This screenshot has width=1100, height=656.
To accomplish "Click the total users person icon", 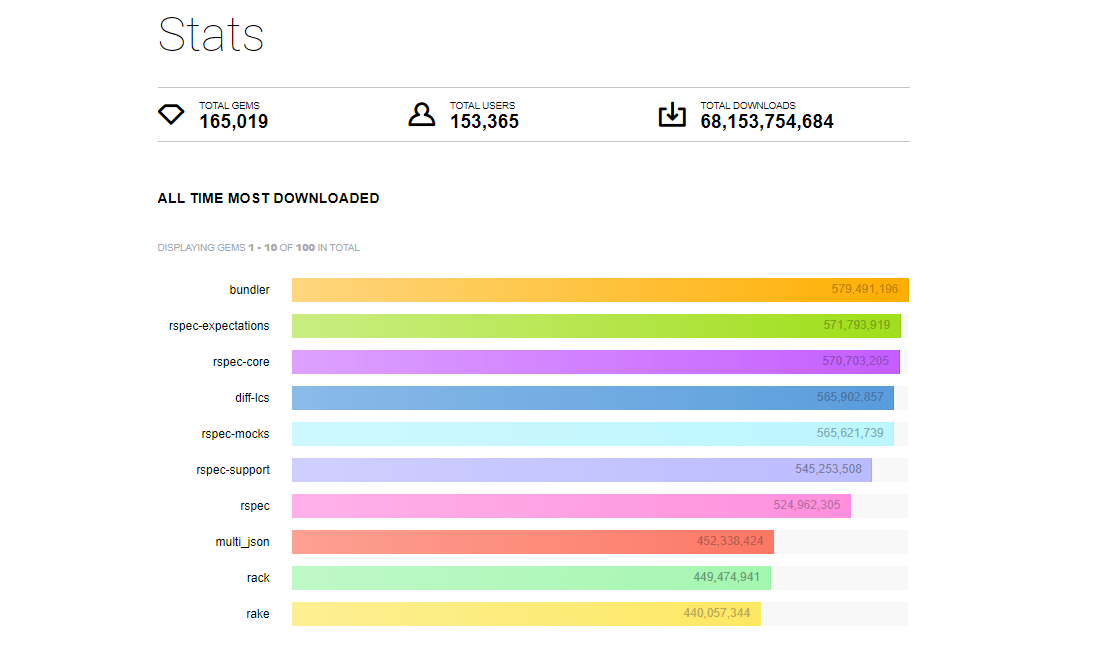I will click(422, 114).
